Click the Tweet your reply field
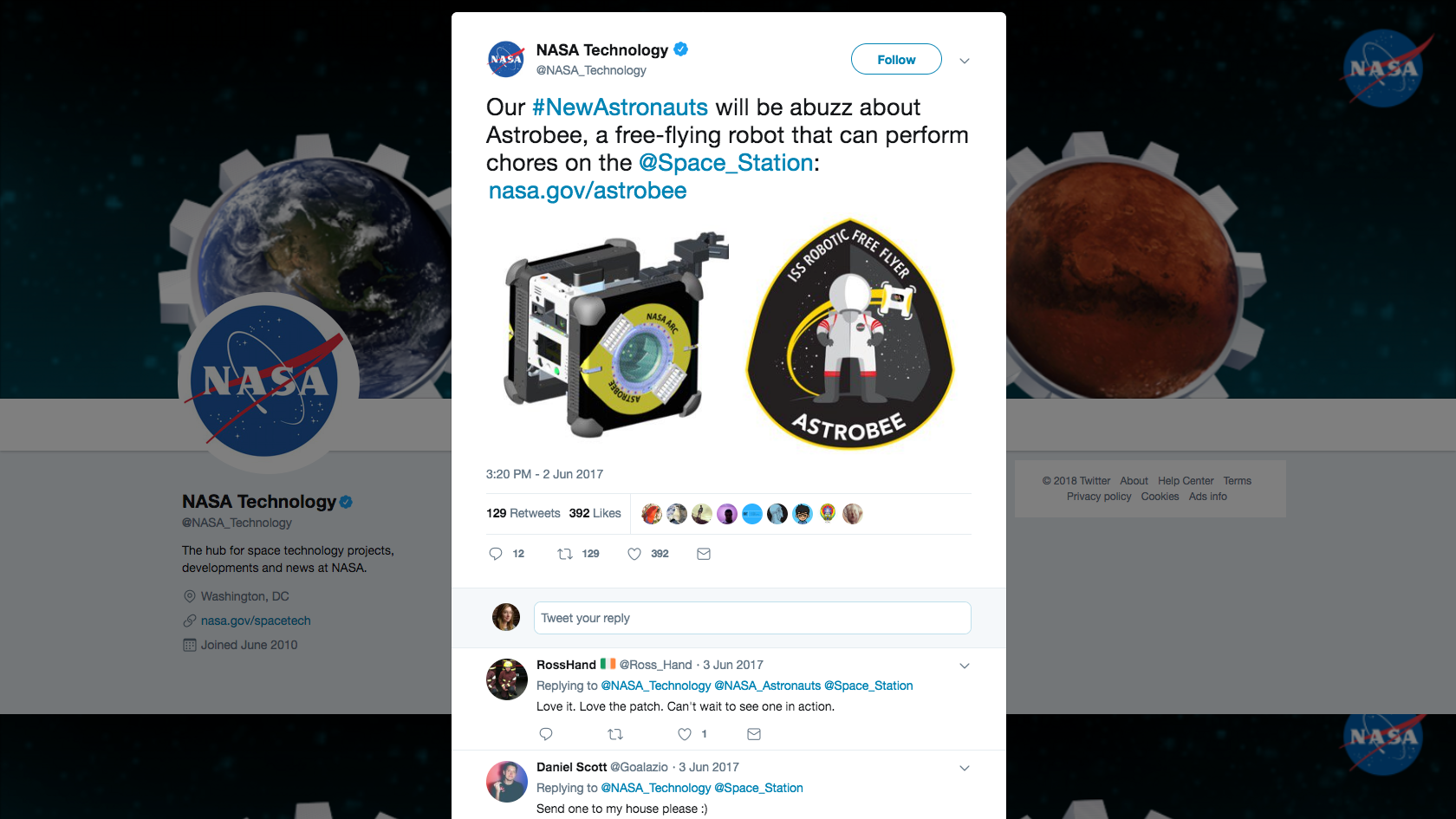This screenshot has width=1456, height=819. click(x=752, y=618)
